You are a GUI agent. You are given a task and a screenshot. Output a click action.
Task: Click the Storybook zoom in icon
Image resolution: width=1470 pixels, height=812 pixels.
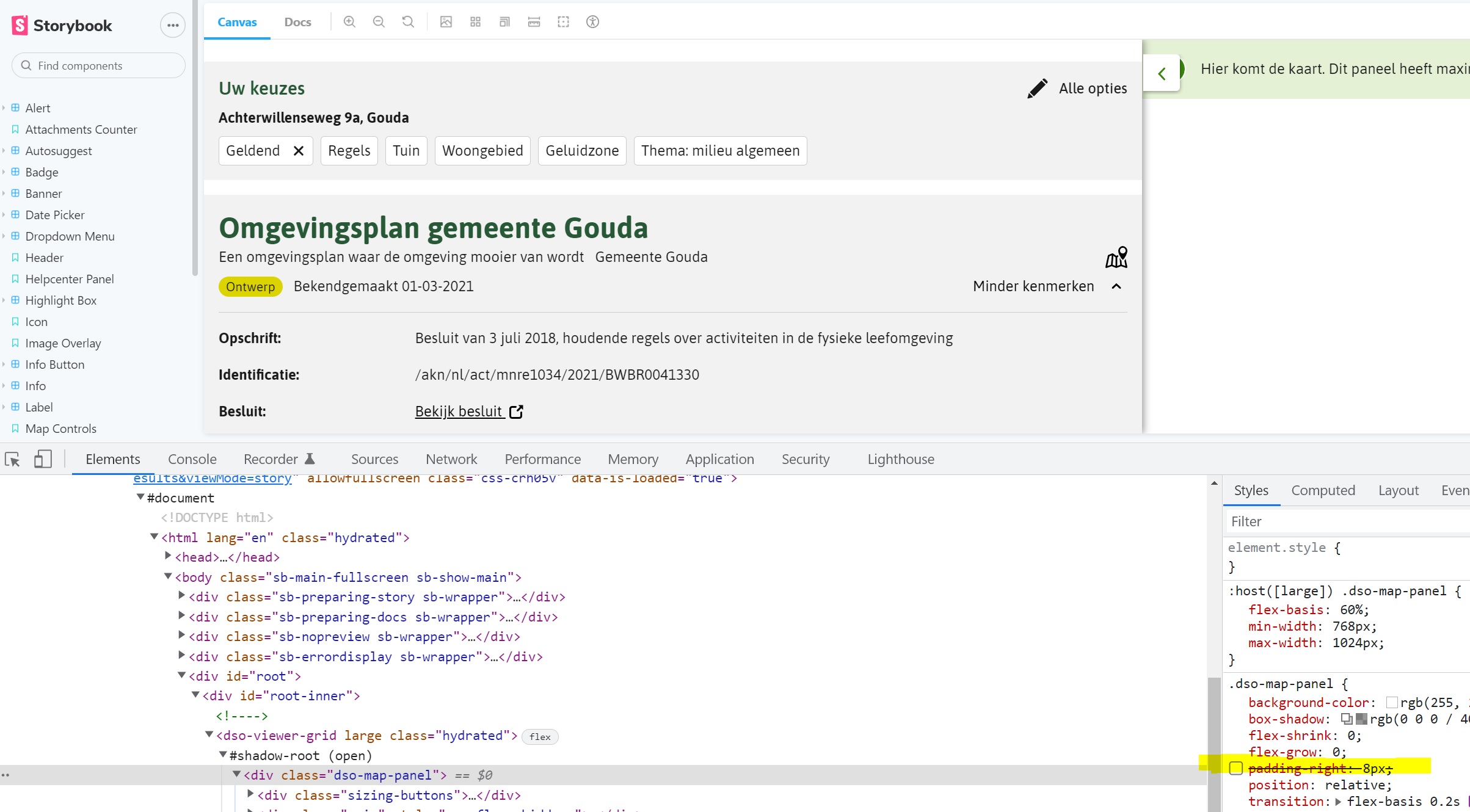[349, 22]
